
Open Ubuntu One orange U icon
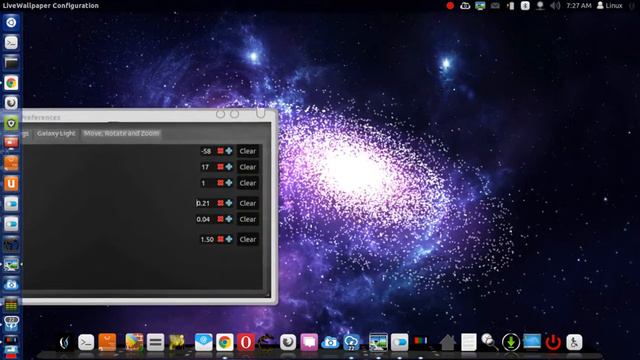point(11,183)
